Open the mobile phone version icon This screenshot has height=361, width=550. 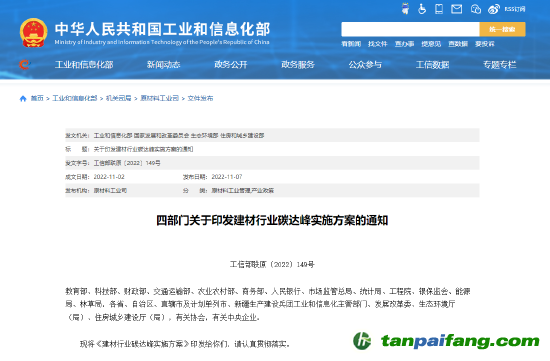pyautogui.click(x=439, y=9)
